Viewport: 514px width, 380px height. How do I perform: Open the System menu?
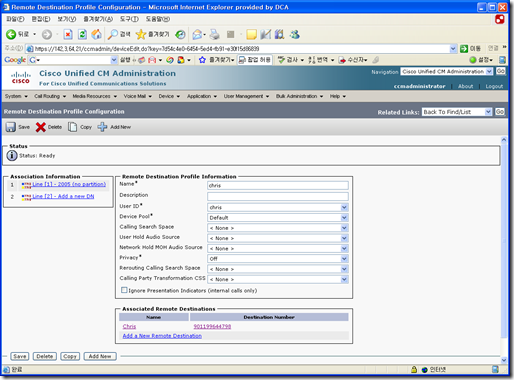(16, 96)
